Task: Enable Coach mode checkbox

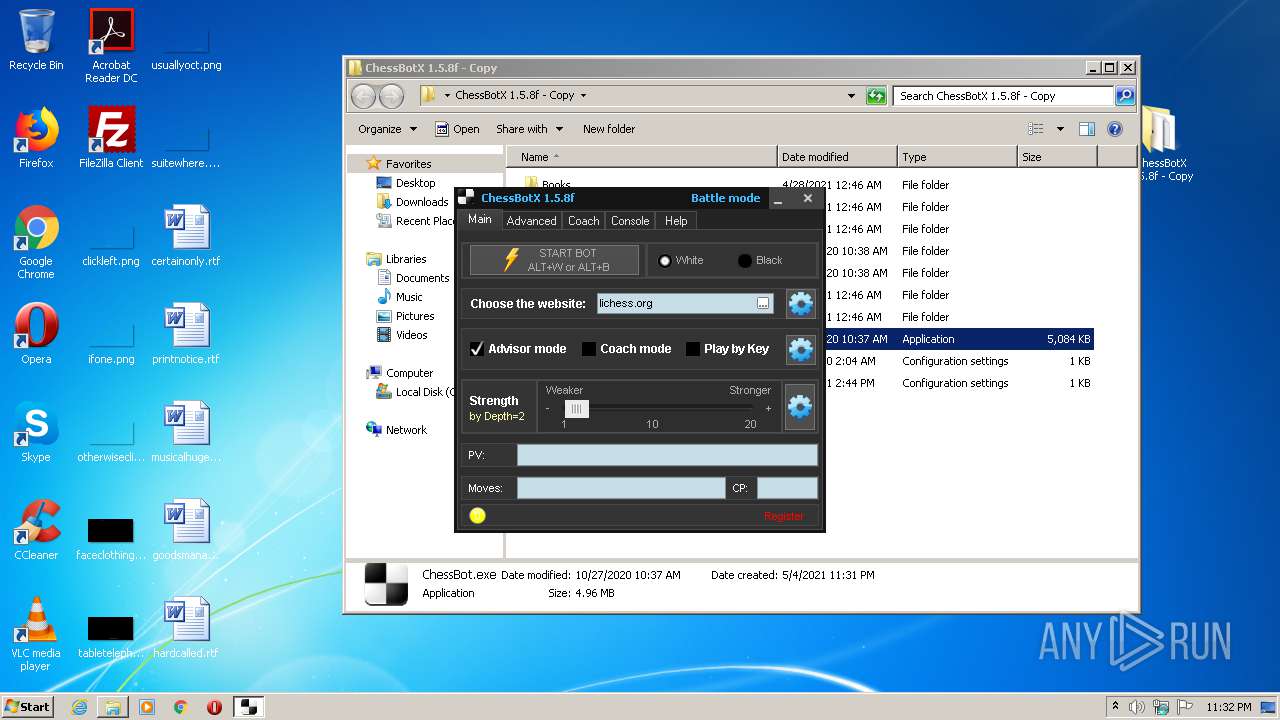Action: (589, 349)
